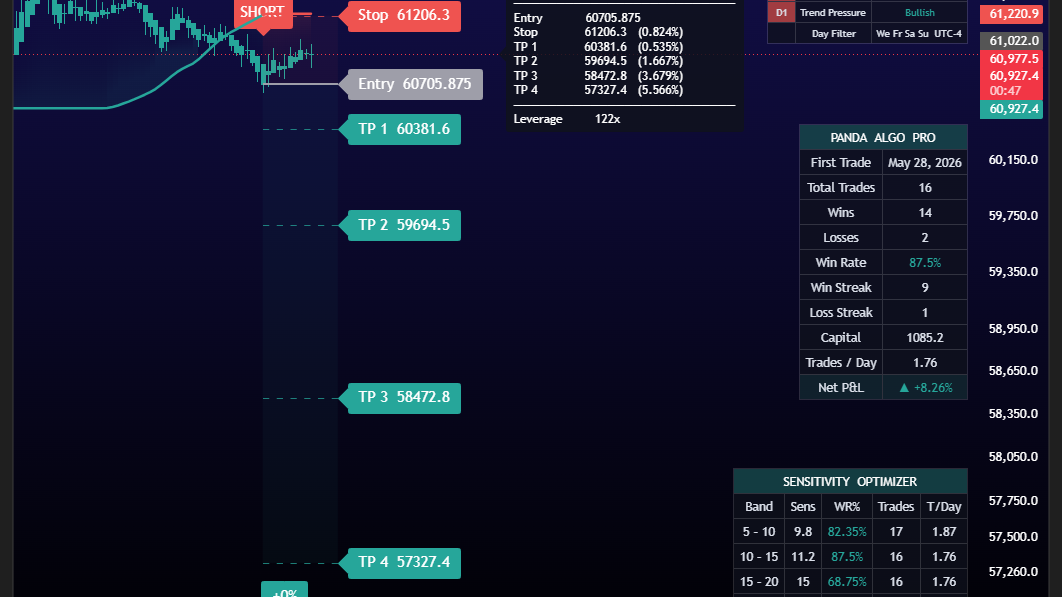Click the 15 - 20 band row
This screenshot has height=597, width=1062.
850,582
